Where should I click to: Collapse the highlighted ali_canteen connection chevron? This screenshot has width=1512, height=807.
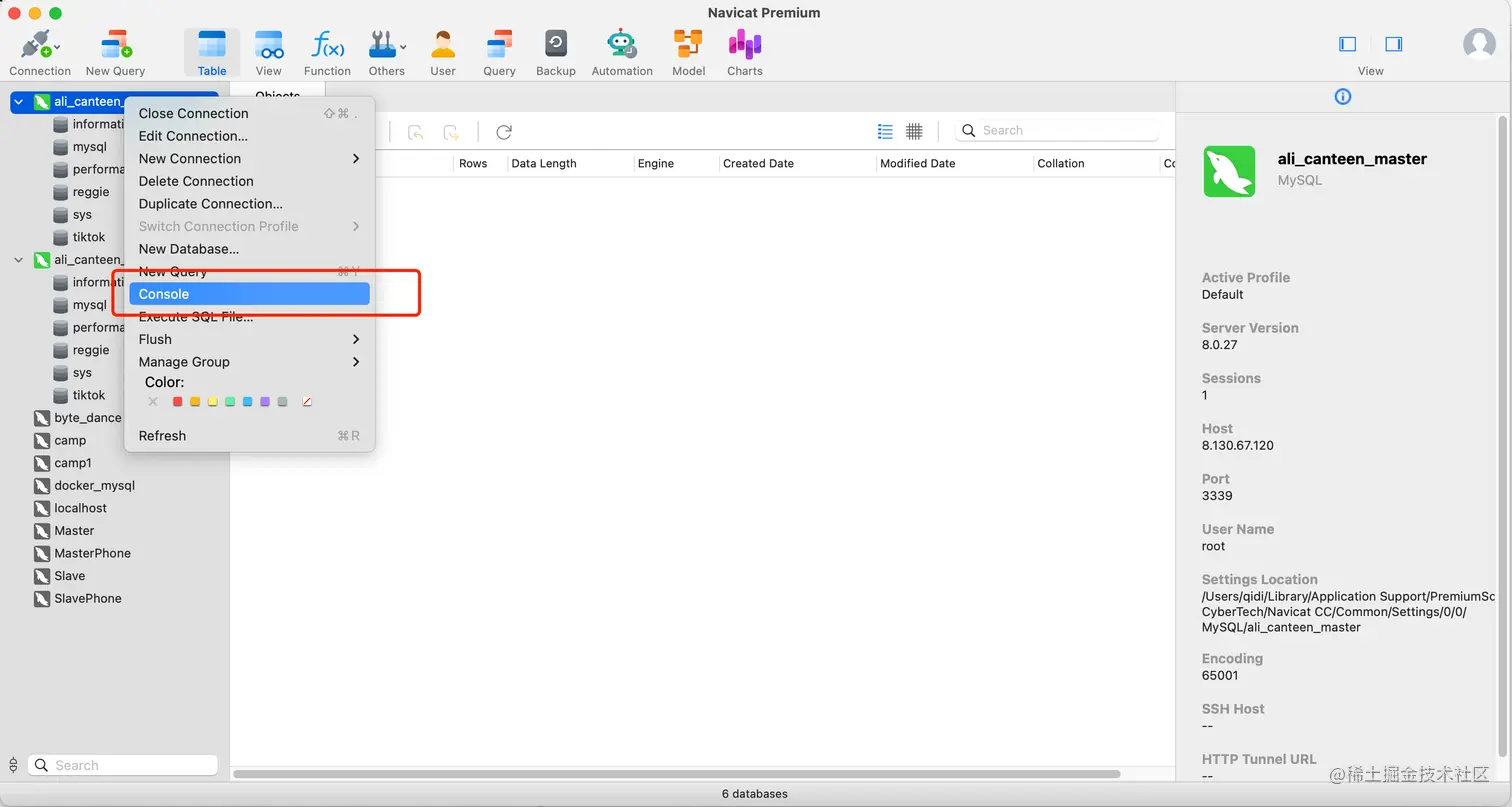point(18,102)
